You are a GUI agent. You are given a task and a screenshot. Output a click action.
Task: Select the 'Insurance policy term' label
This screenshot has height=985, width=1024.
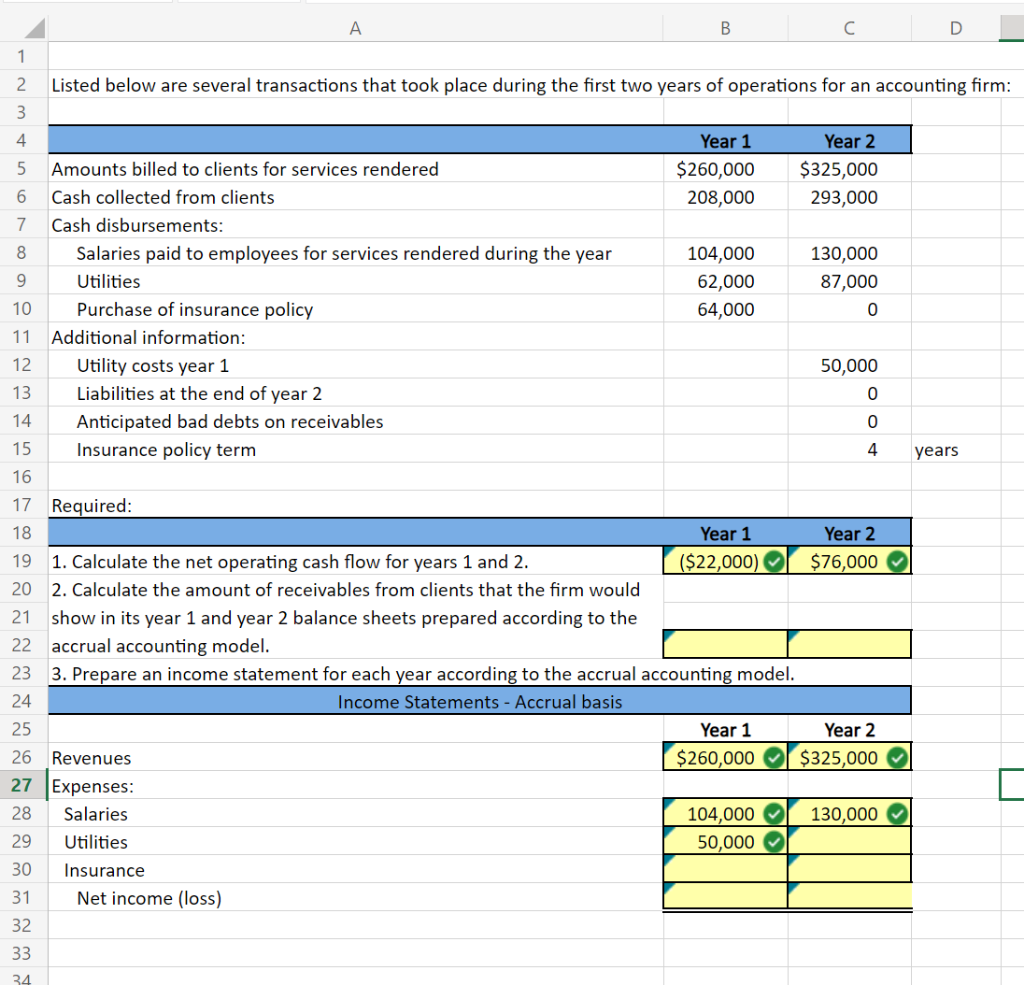point(166,450)
